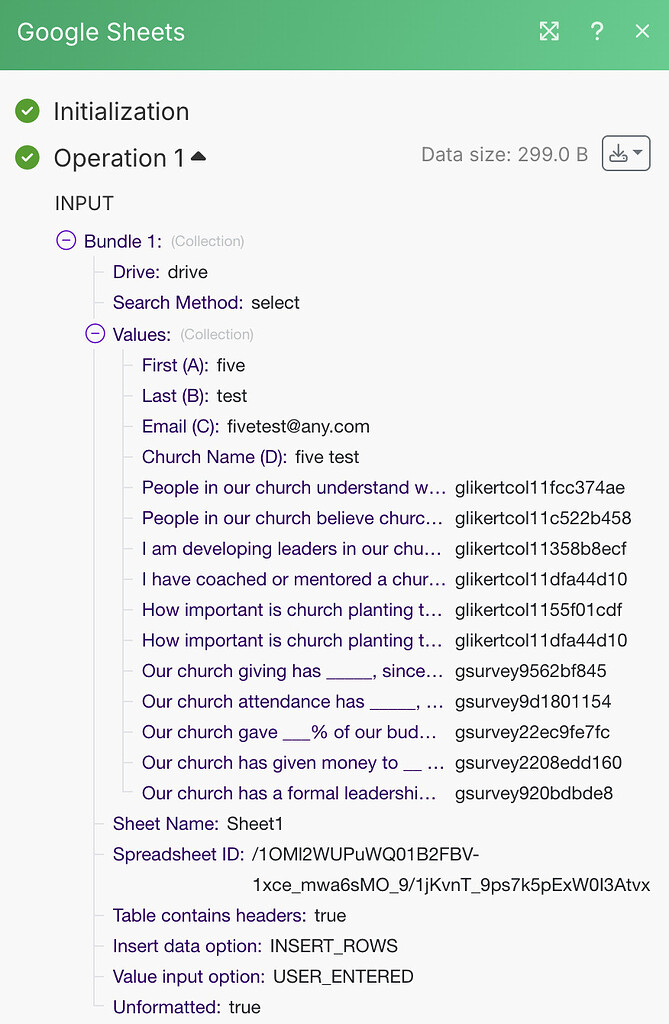The image size is (669, 1024).
Task: Click the green checkmark beside Operation 1
Action: point(28,158)
